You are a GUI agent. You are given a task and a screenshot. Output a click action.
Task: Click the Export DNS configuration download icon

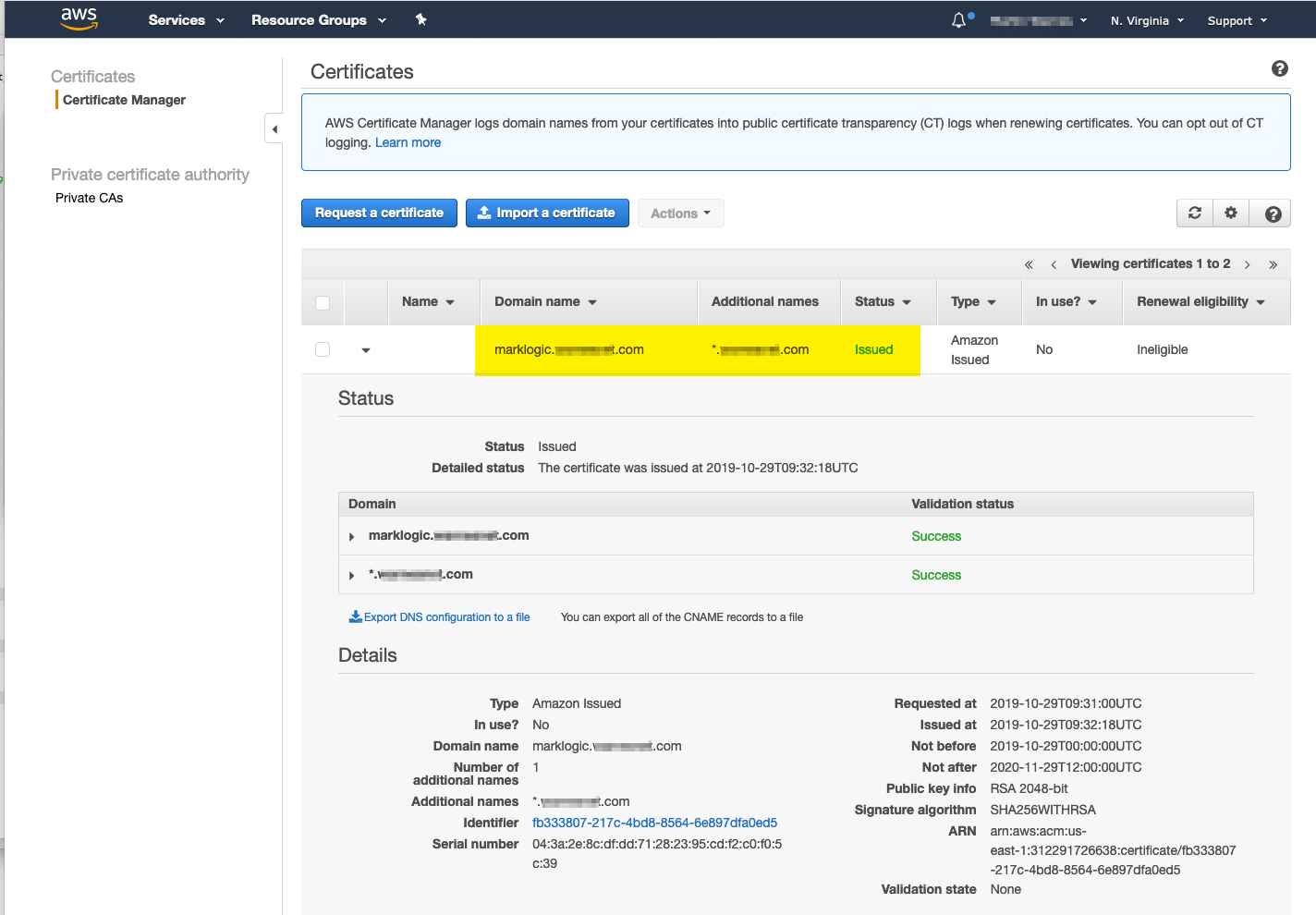[355, 616]
